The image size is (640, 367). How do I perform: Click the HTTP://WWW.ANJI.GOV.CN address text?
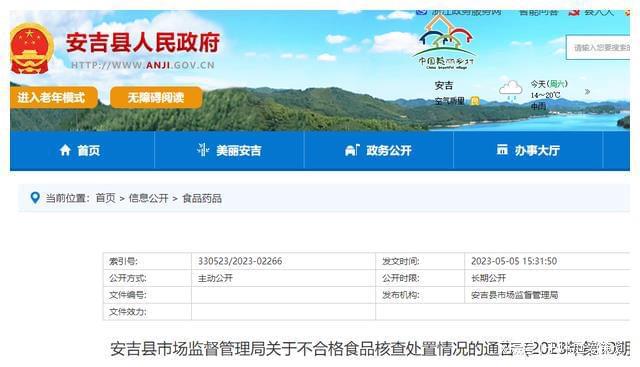(x=143, y=65)
